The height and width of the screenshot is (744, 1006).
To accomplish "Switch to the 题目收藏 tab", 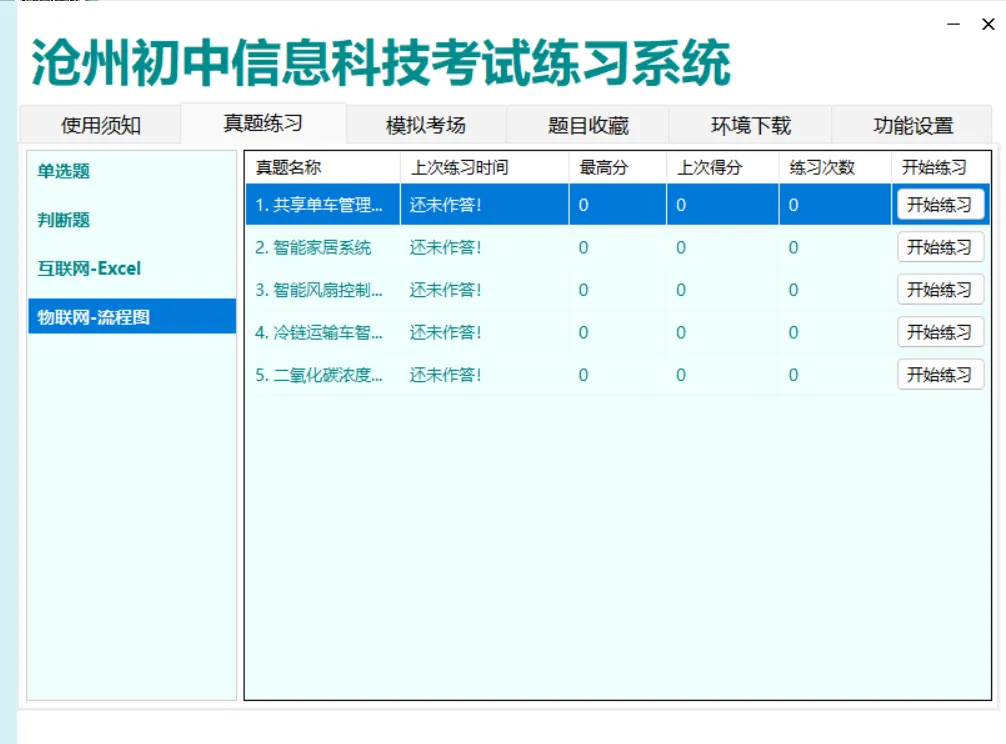I will (x=585, y=124).
